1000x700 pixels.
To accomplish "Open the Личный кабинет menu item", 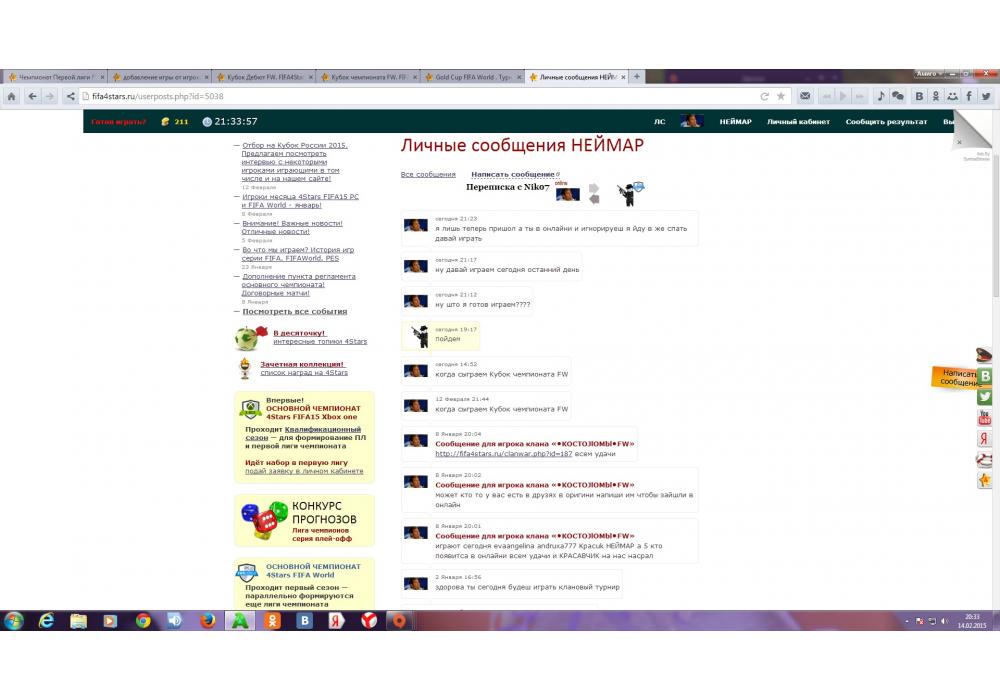I will pyautogui.click(x=797, y=122).
